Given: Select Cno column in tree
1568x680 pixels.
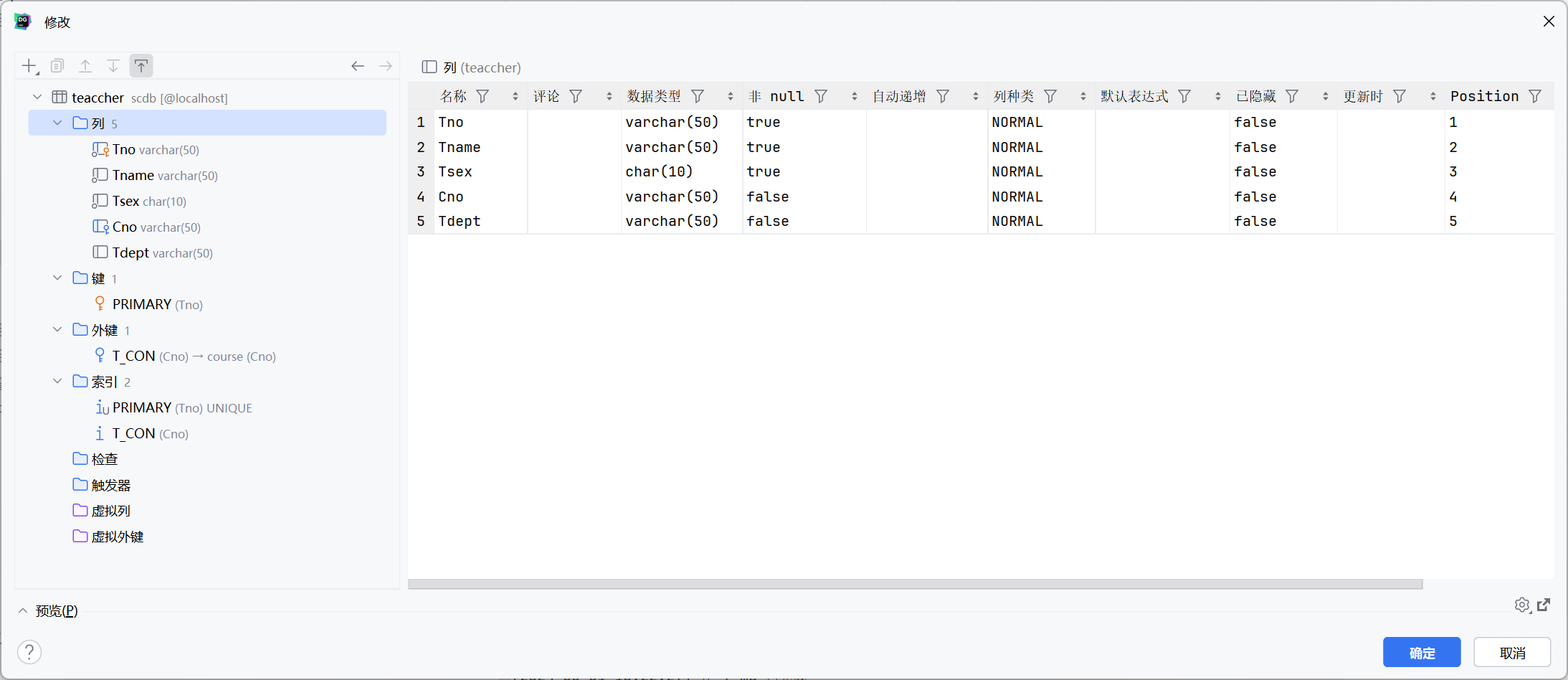Looking at the screenshot, I should (146, 227).
